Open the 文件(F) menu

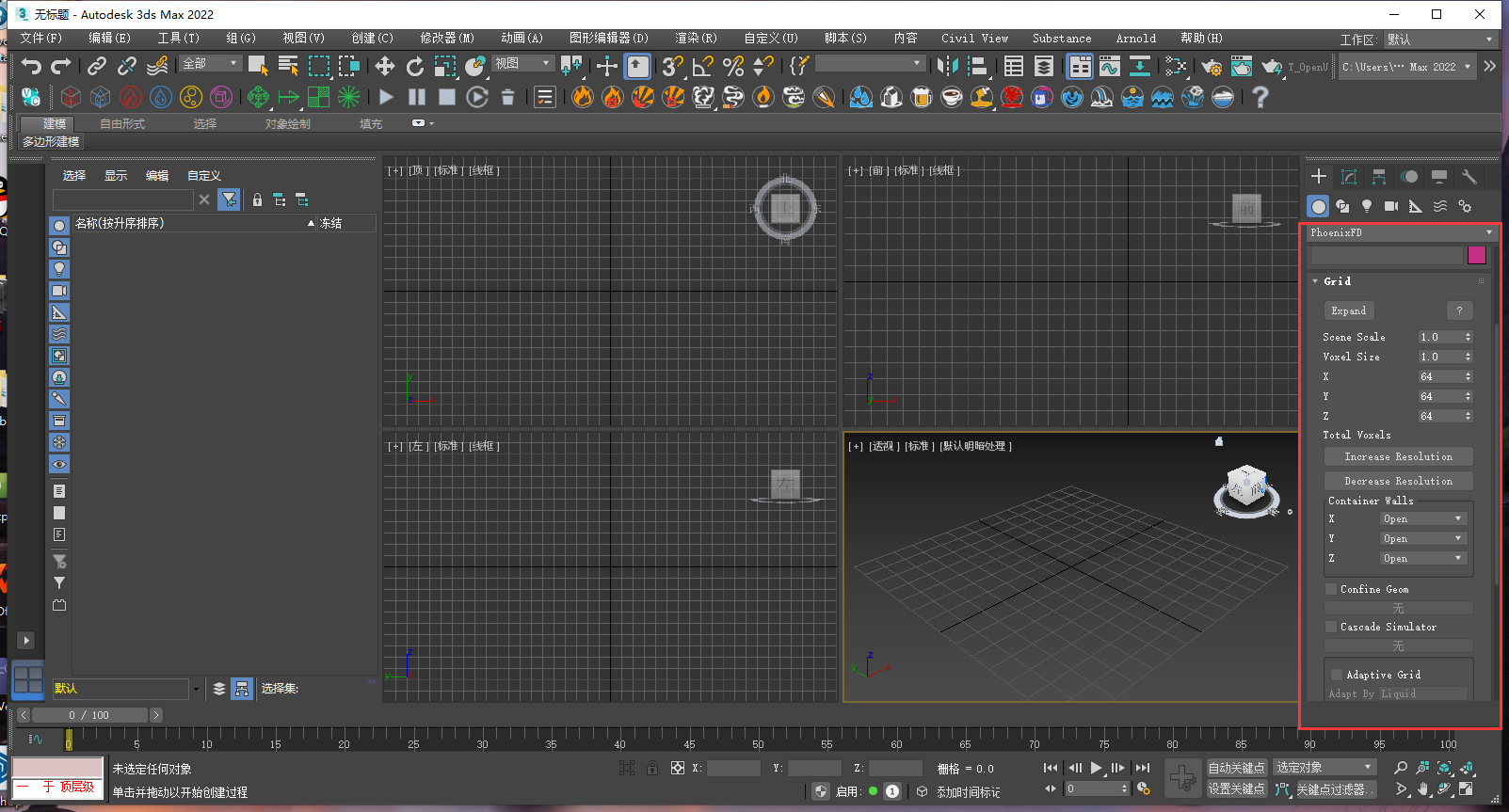pyautogui.click(x=40, y=39)
